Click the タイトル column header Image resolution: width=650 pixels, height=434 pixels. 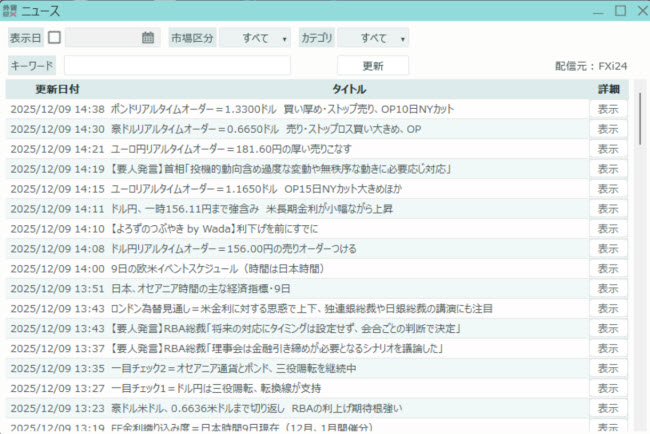(349, 89)
